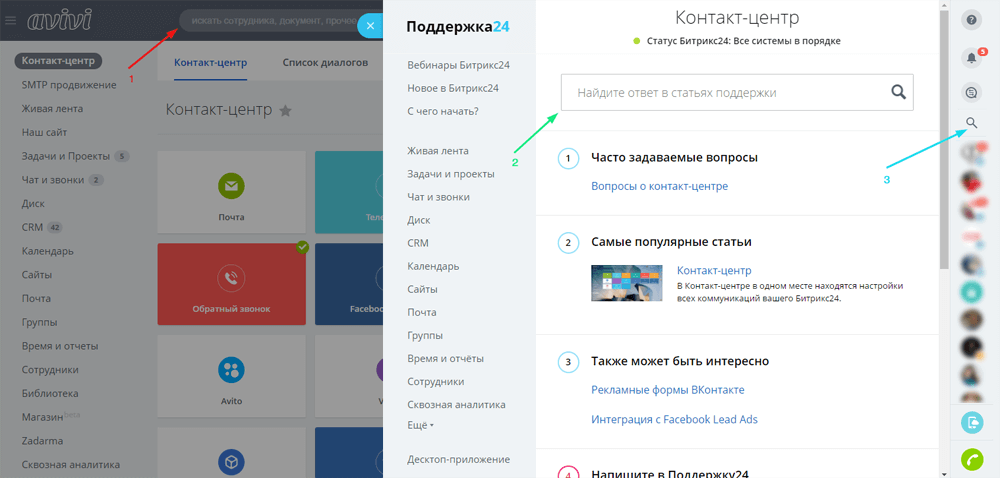Viewport: 1000px width, 478px height.
Task: Open Новое в Битрикс24 help link
Action: 453,88
